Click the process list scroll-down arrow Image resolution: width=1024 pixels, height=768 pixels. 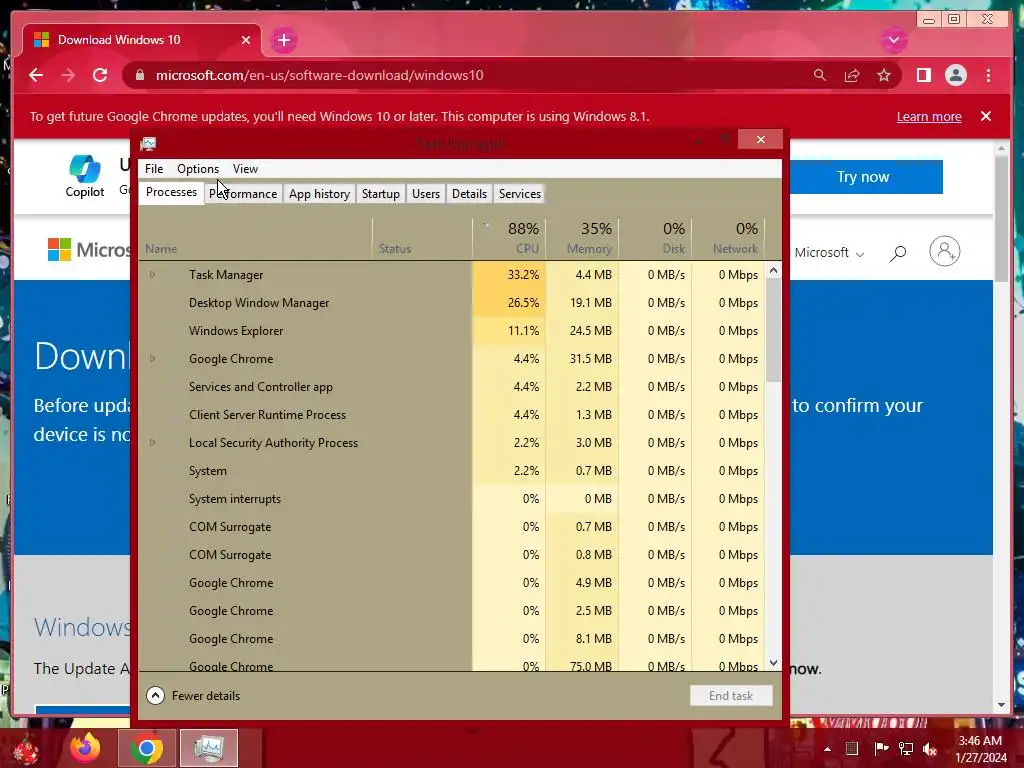pyautogui.click(x=773, y=663)
